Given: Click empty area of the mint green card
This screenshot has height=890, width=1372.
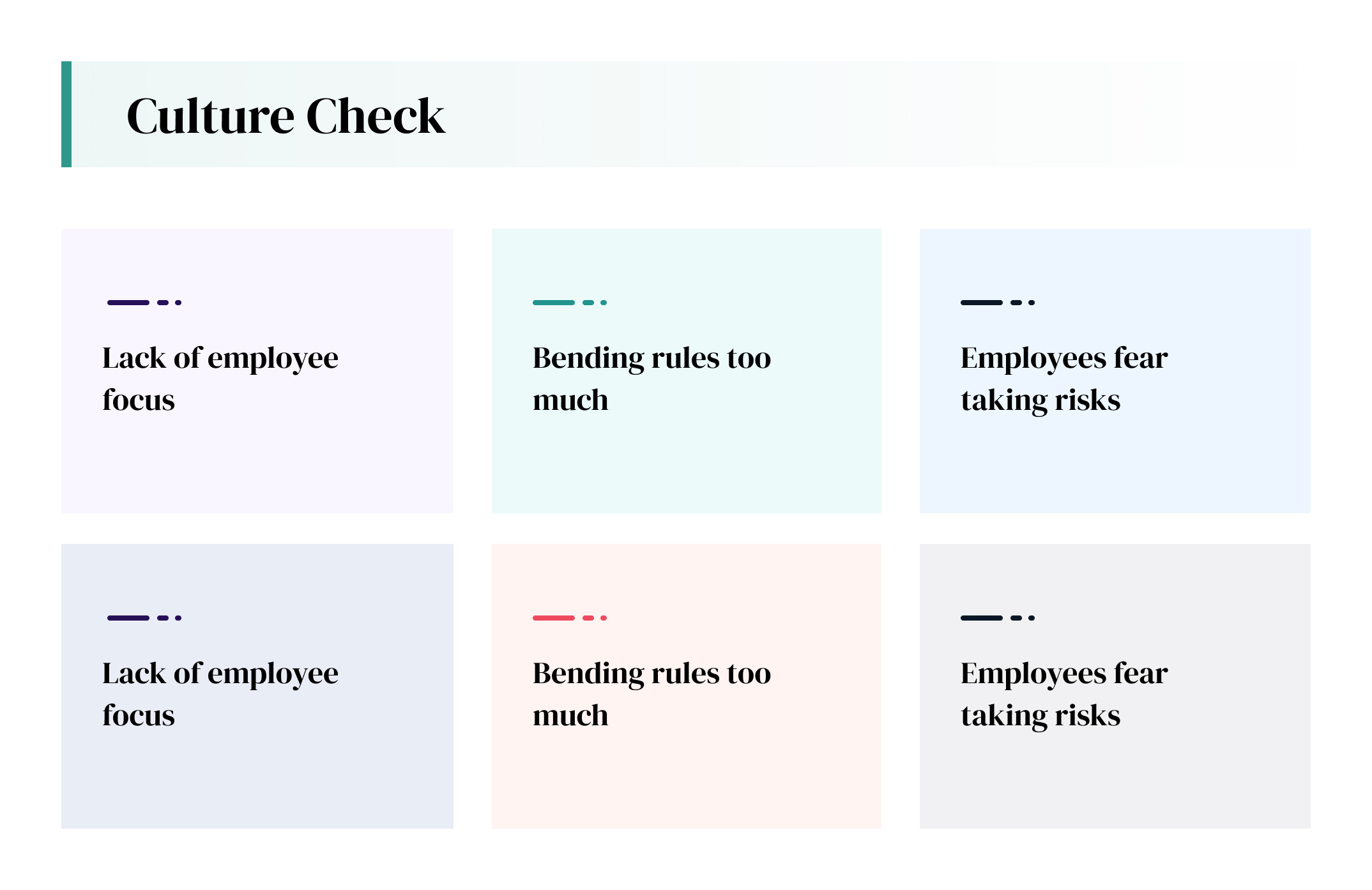Looking at the screenshot, I should (687, 466).
